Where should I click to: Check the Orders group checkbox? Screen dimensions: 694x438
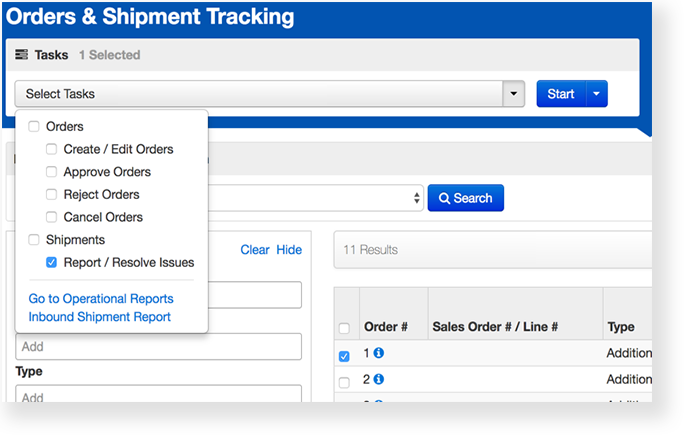34,127
